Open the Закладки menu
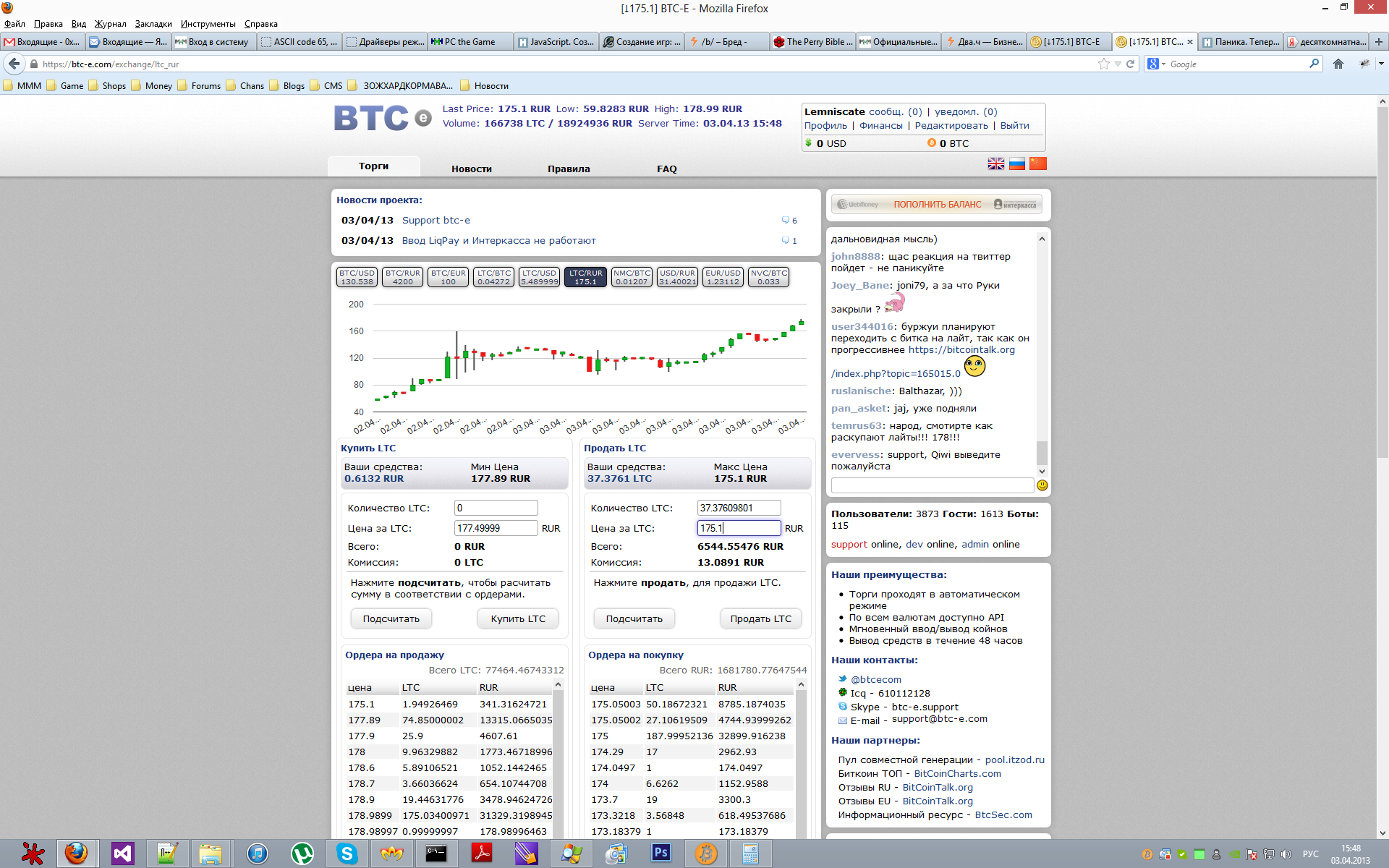The image size is (1389, 868). pyautogui.click(x=153, y=24)
